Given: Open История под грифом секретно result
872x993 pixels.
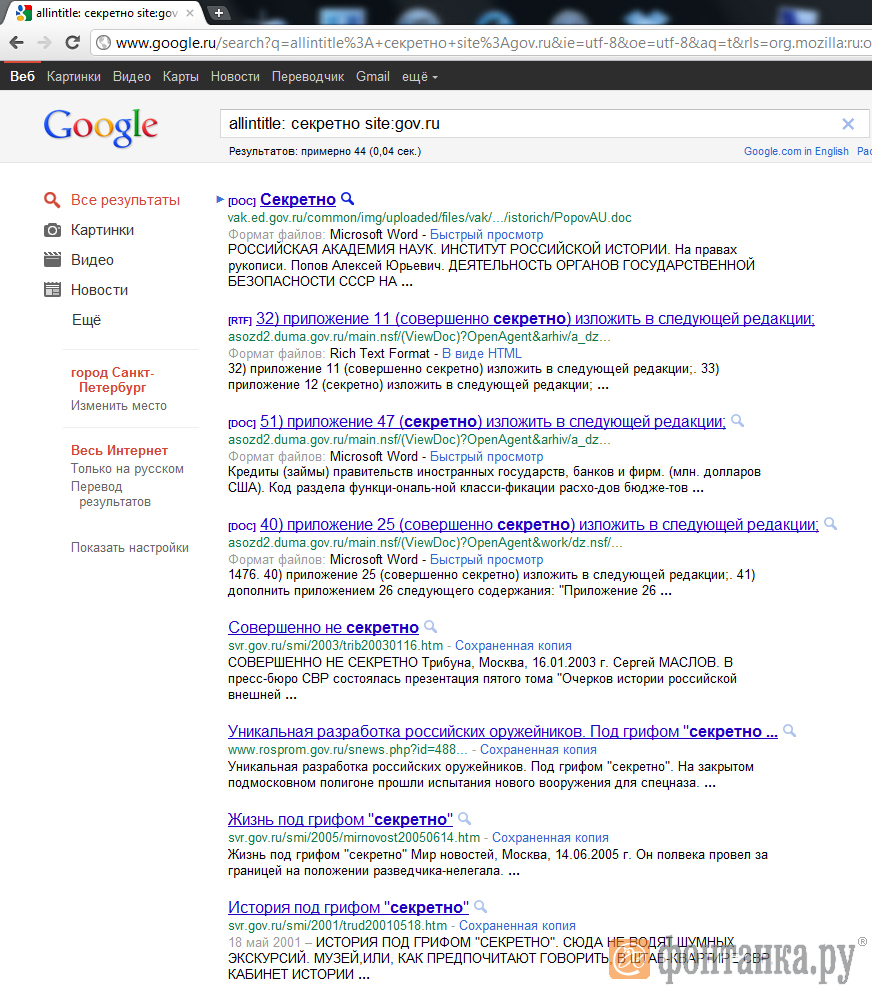Looking at the screenshot, I should pyautogui.click(x=348, y=907).
